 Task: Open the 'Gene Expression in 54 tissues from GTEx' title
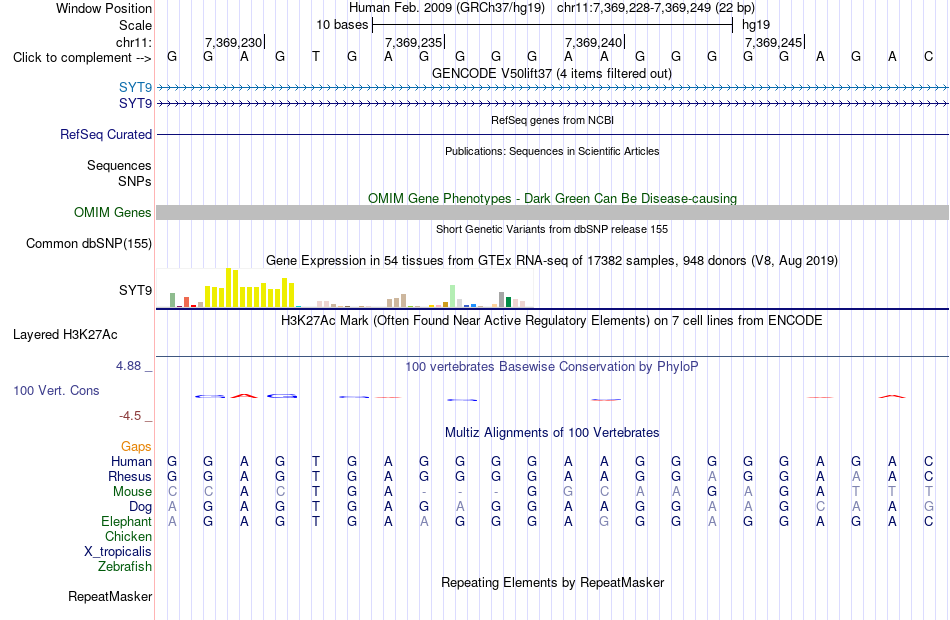(552, 261)
